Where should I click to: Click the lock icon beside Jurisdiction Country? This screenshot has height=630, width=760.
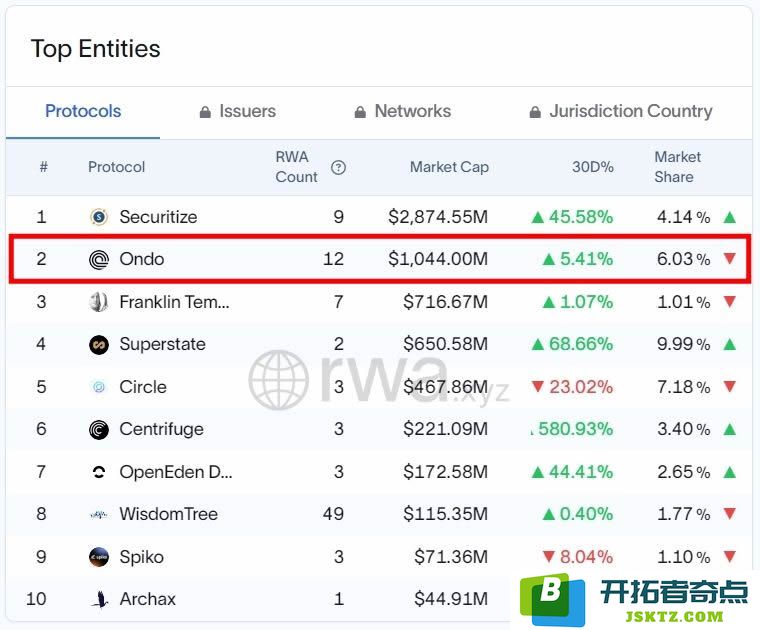(x=535, y=112)
